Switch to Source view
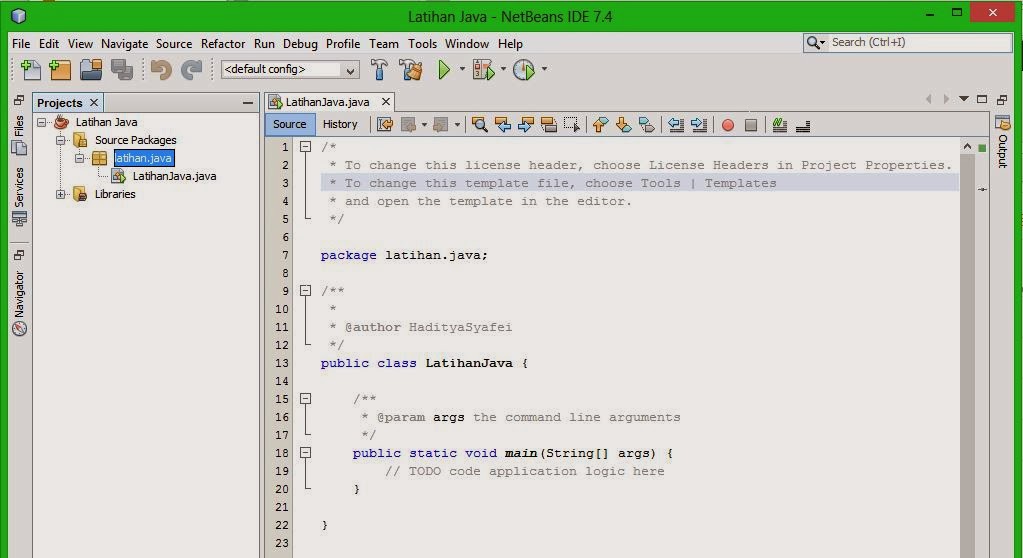 (290, 124)
